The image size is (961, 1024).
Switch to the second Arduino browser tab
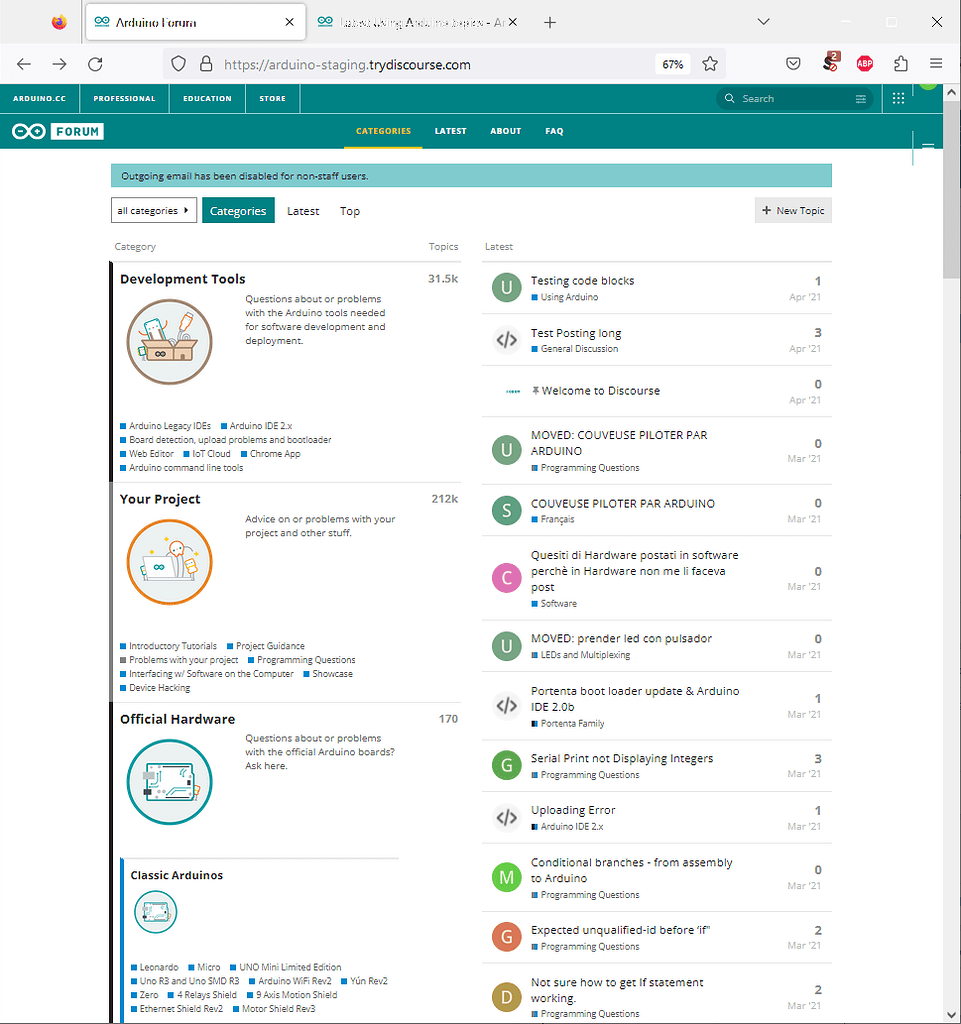417,23
